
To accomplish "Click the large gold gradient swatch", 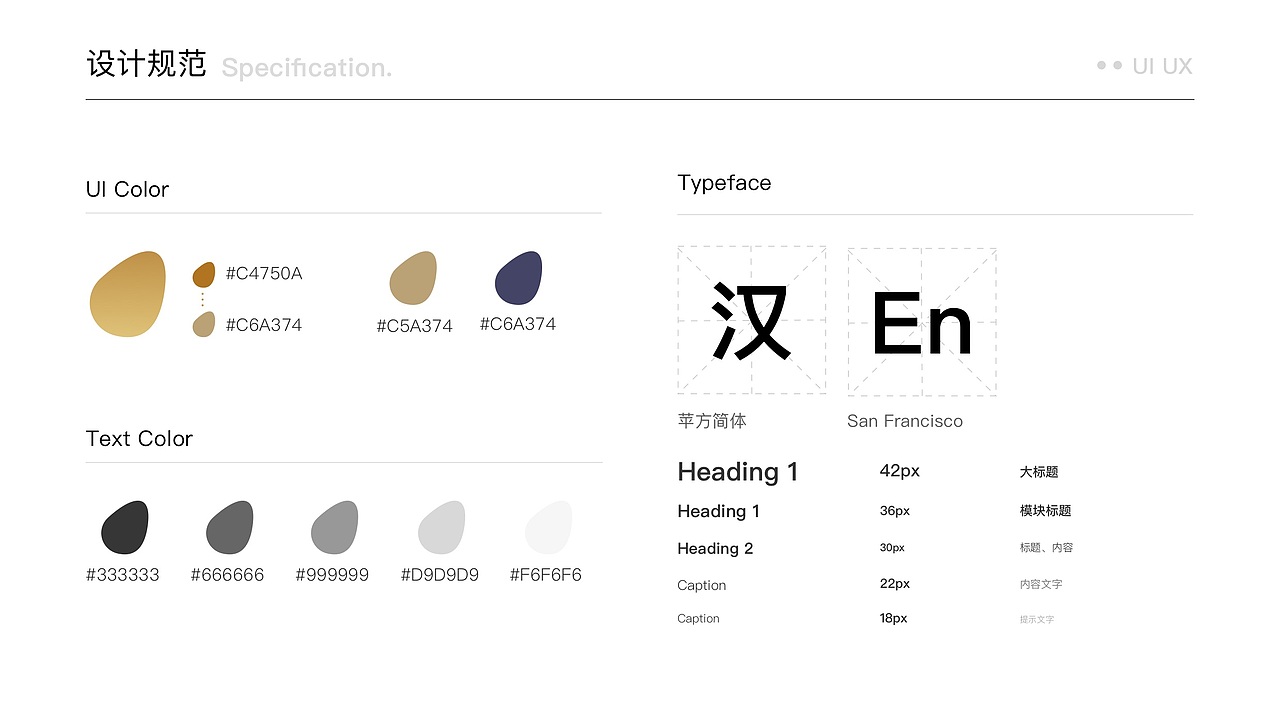I will coord(127,294).
